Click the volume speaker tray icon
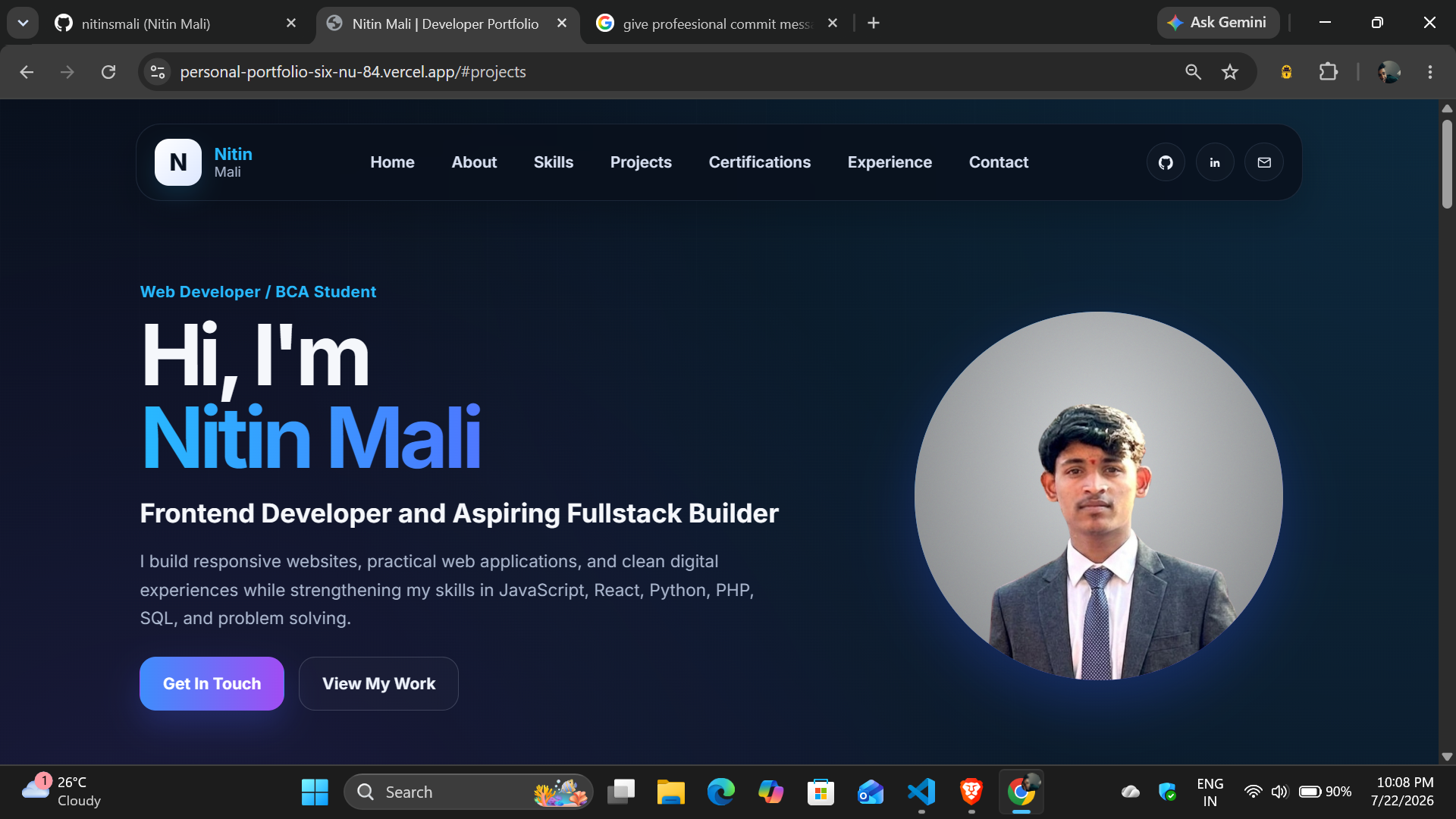 pos(1280,792)
